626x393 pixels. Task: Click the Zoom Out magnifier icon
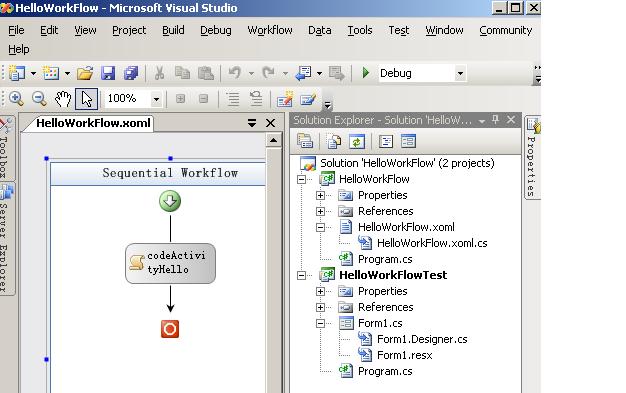pos(39,99)
